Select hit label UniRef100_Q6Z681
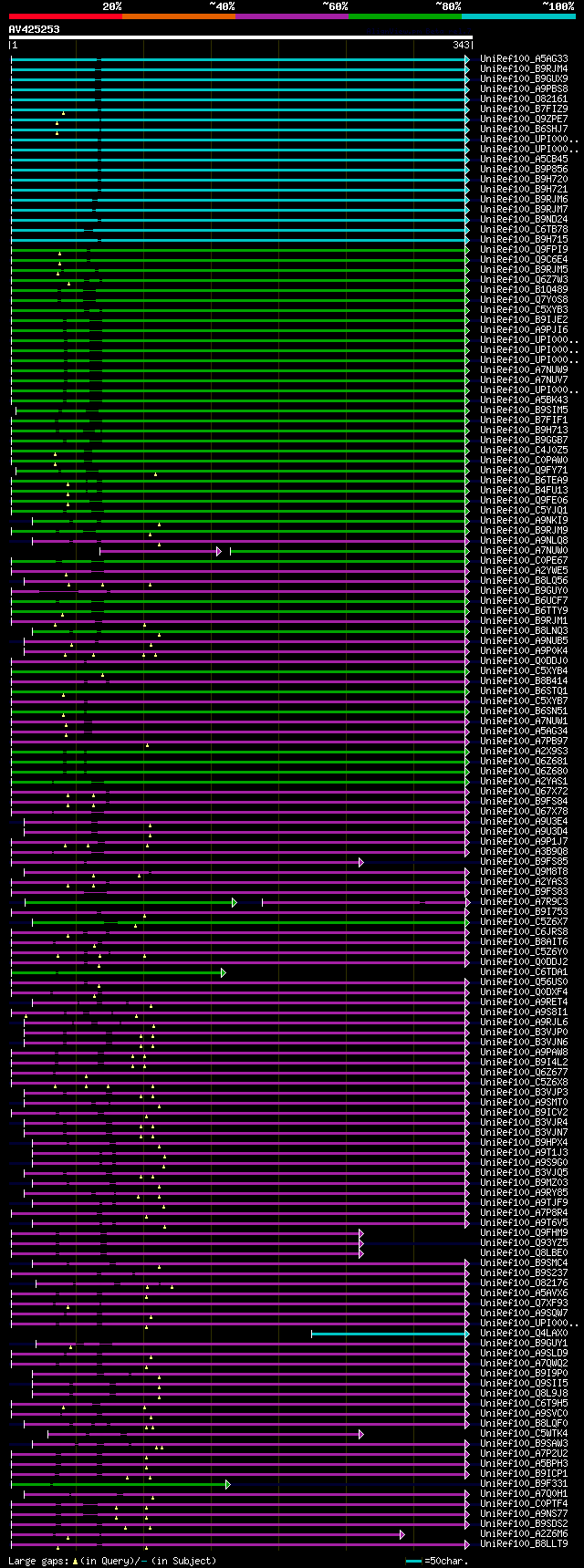This screenshot has height=1568, width=584. 524,762
